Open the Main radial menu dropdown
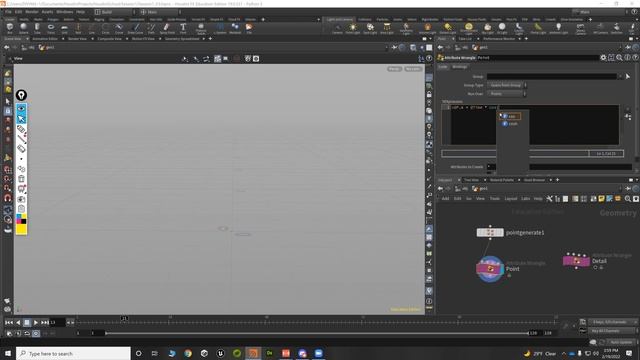640x360 pixels. (x=160, y=12)
